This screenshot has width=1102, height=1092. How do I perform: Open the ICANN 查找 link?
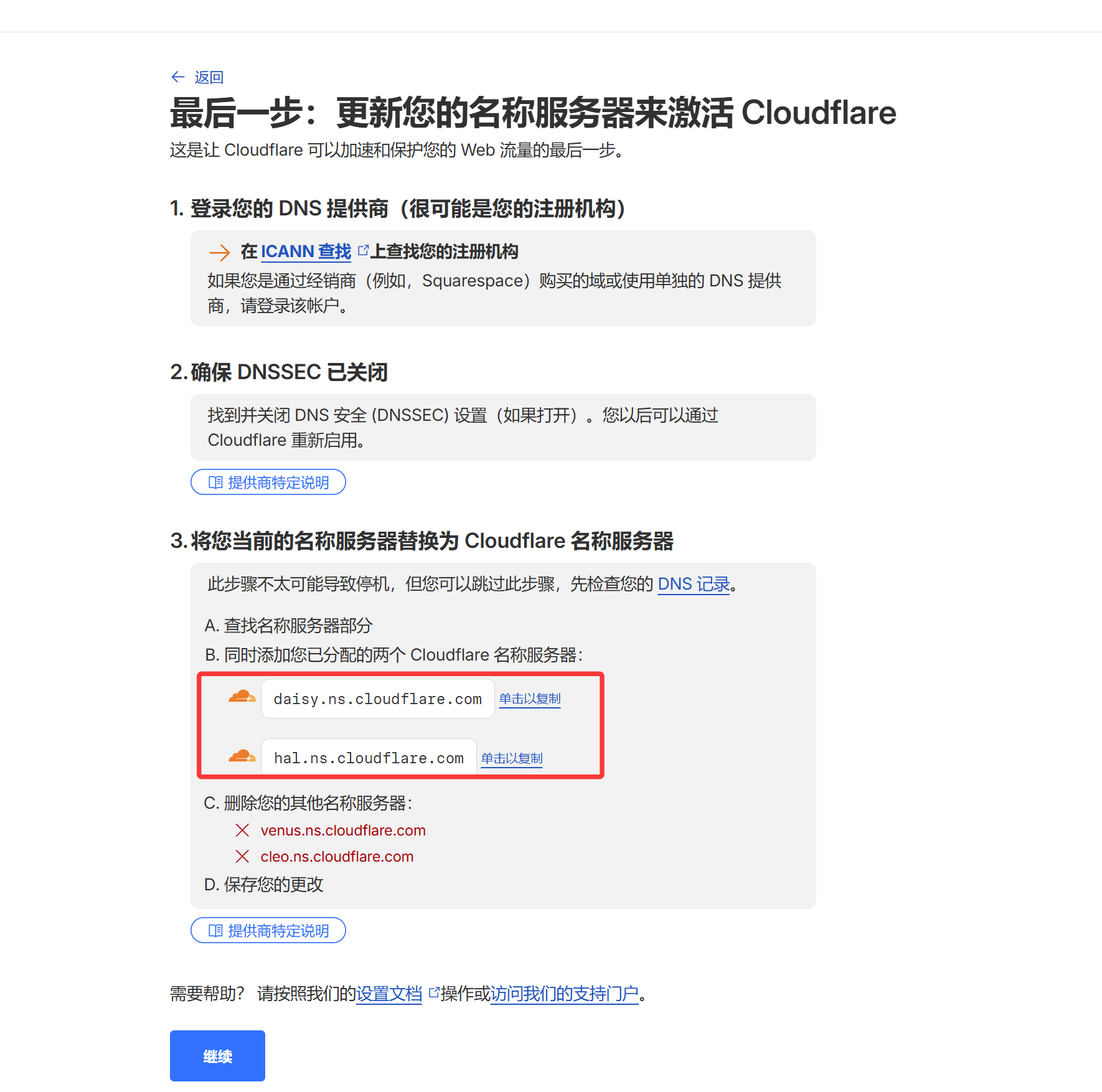[x=306, y=252]
